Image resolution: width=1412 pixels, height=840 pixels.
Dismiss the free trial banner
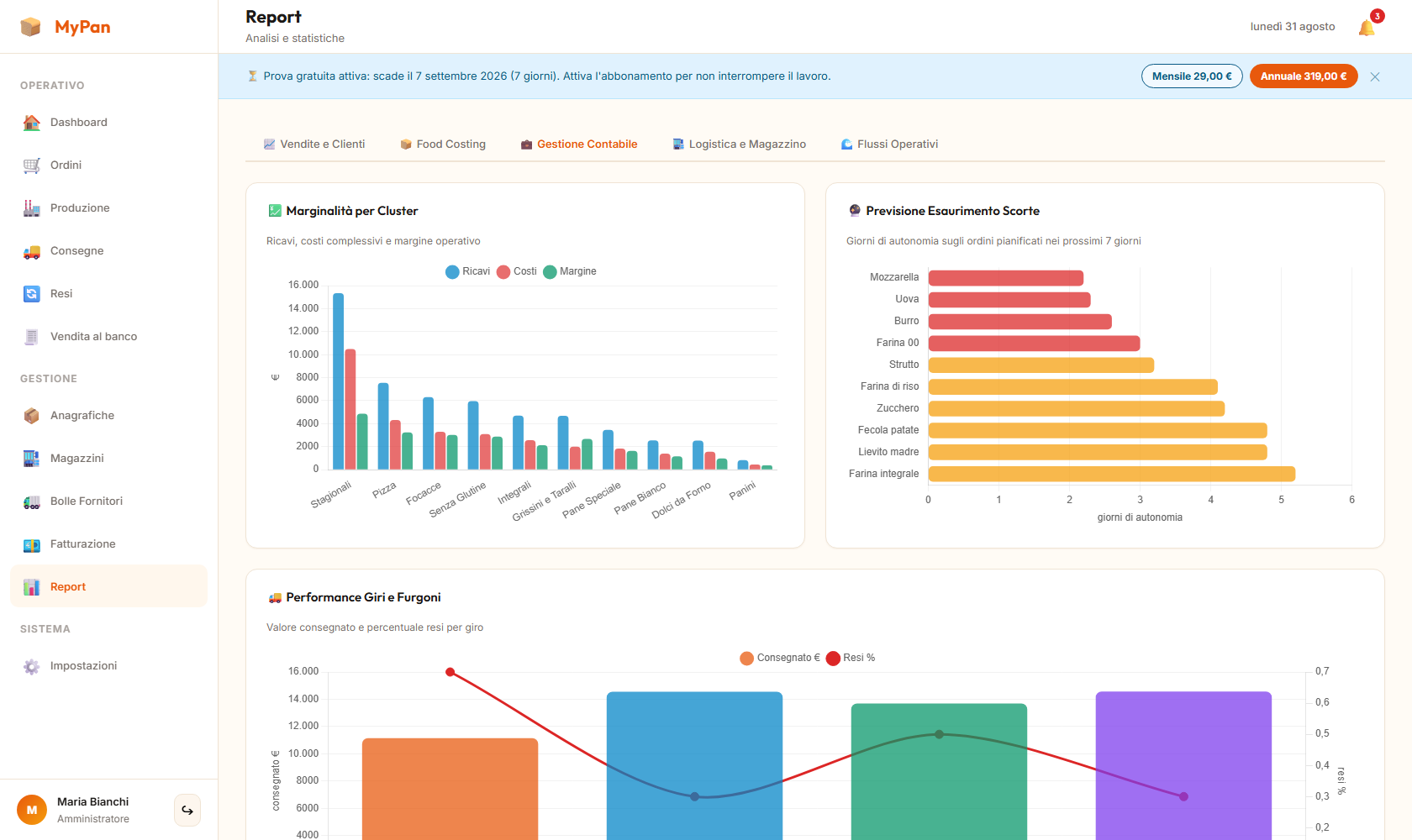pyautogui.click(x=1375, y=76)
